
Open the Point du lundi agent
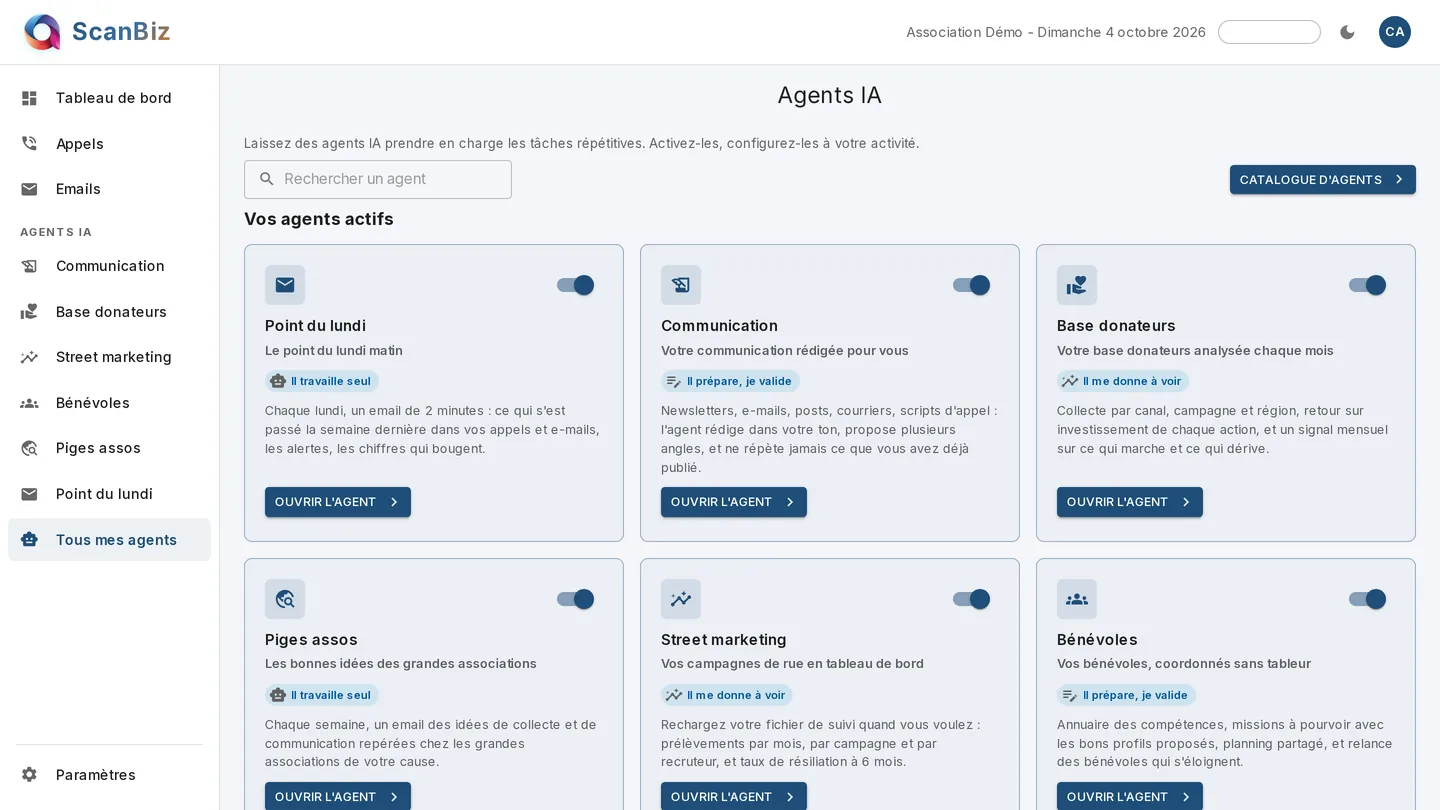338,502
